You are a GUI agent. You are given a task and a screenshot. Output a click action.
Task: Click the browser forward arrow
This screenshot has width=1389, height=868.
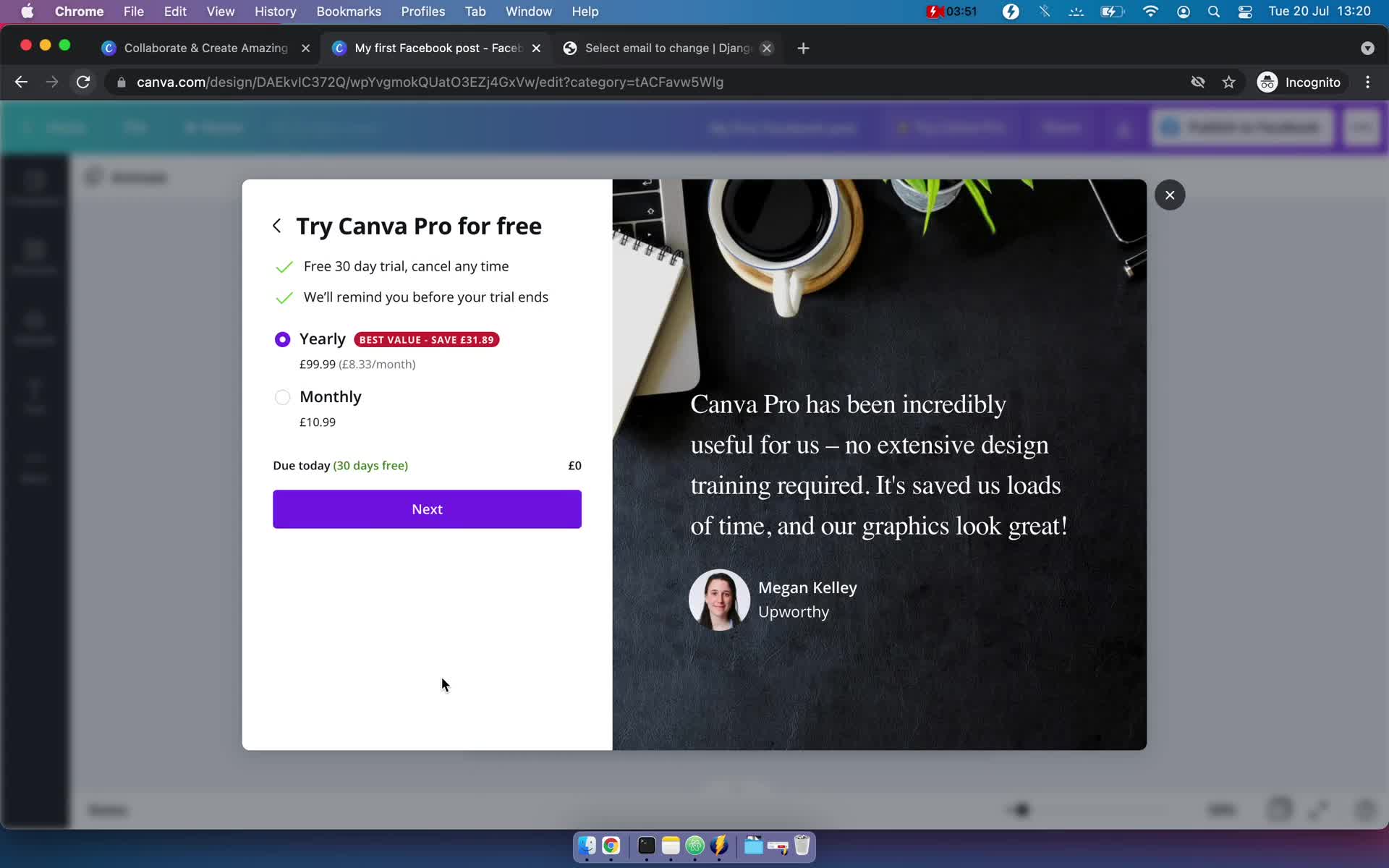52,82
